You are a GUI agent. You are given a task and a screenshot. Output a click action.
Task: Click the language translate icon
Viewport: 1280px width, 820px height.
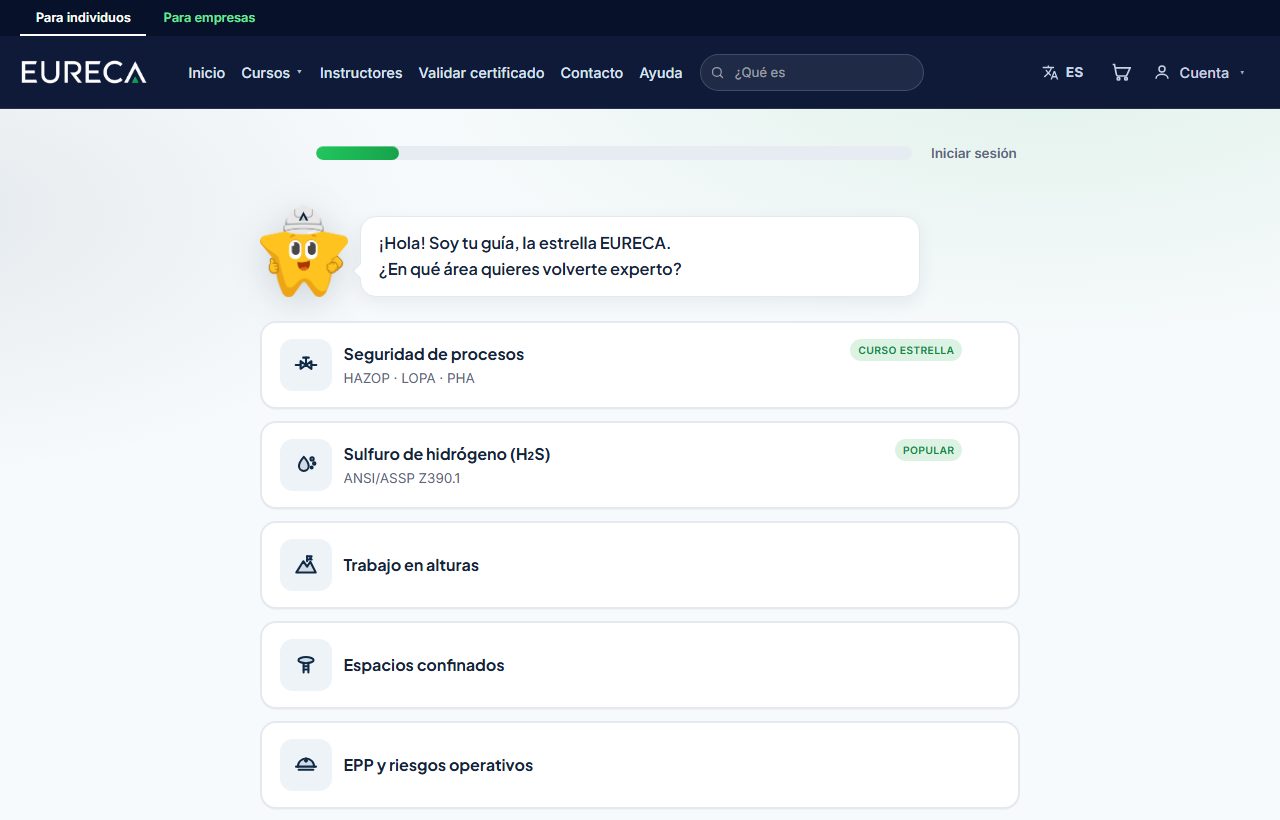(x=1050, y=73)
